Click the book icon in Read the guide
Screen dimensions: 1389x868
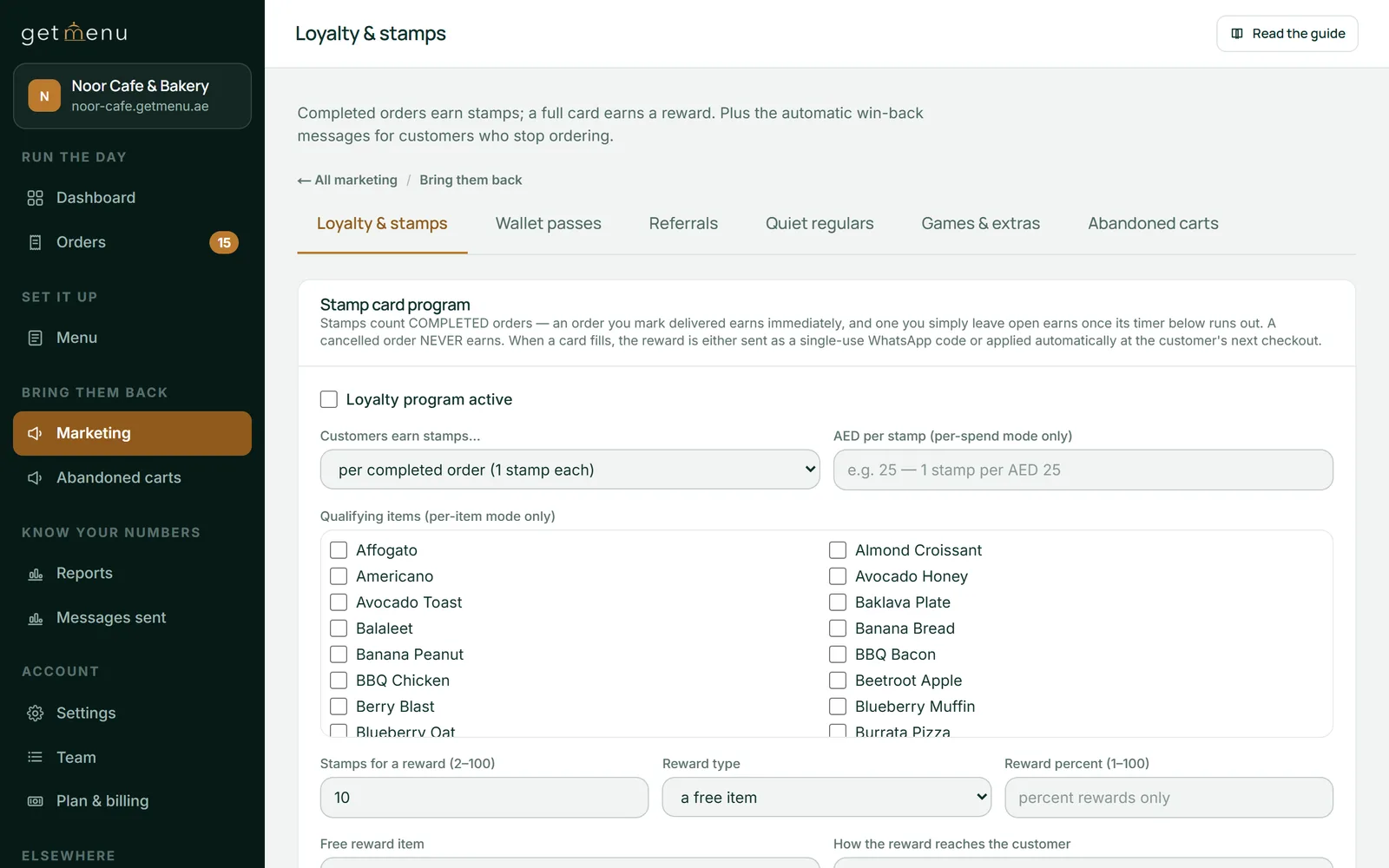(x=1237, y=34)
